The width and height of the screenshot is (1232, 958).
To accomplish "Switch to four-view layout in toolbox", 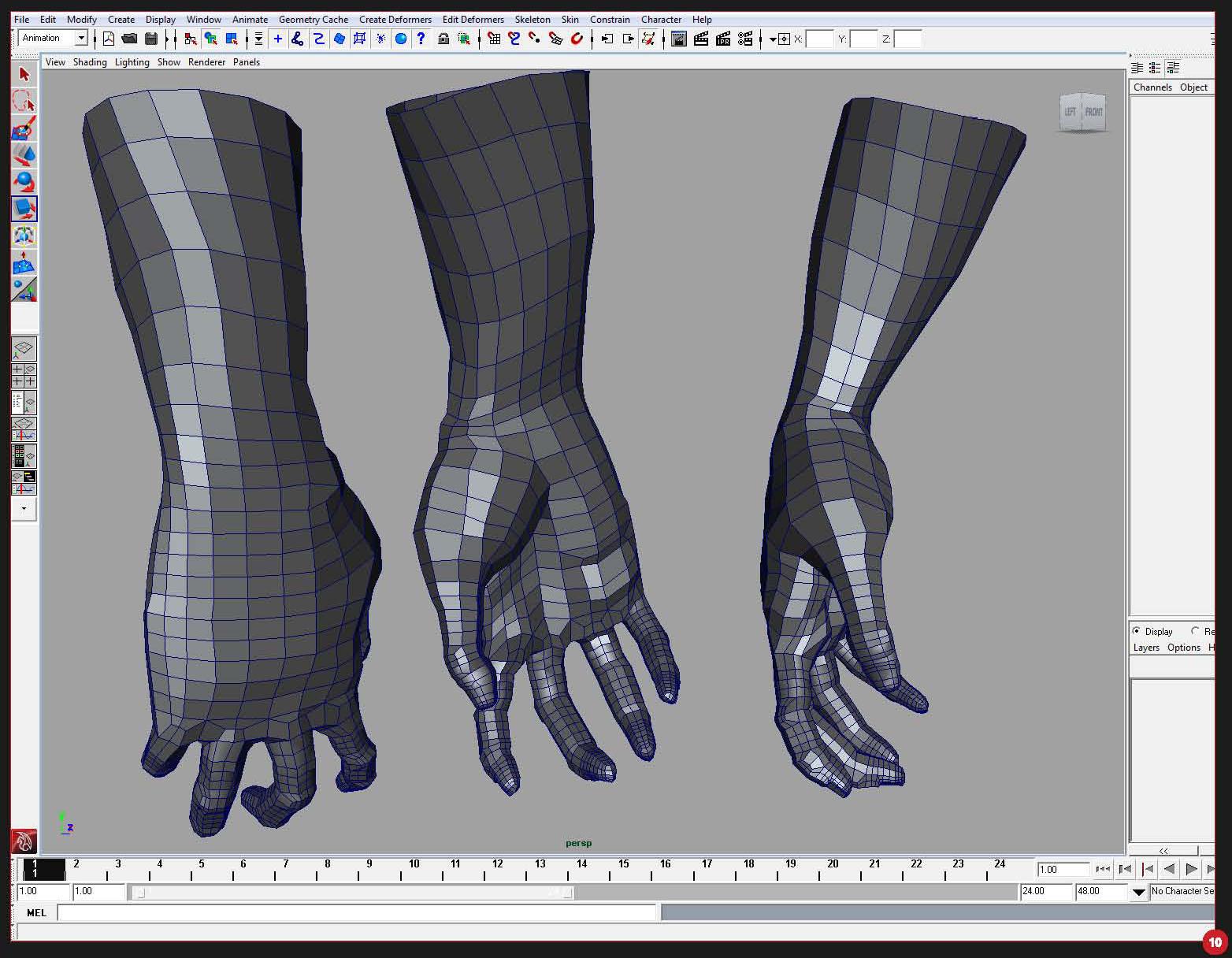I will pyautogui.click(x=24, y=376).
